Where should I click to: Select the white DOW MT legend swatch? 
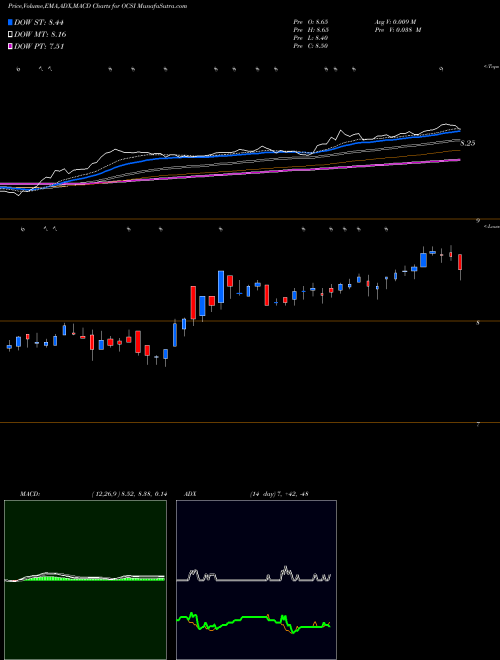coord(10,34)
